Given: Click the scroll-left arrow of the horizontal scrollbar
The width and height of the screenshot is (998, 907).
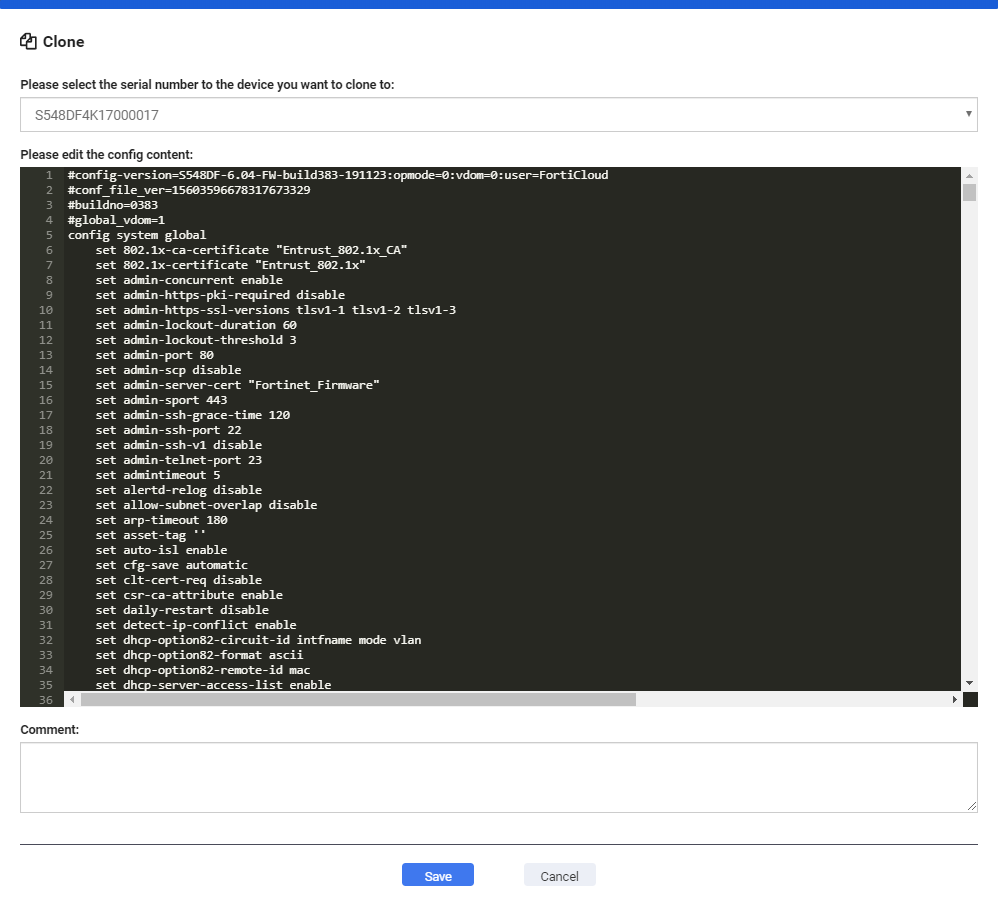Looking at the screenshot, I should [70, 699].
